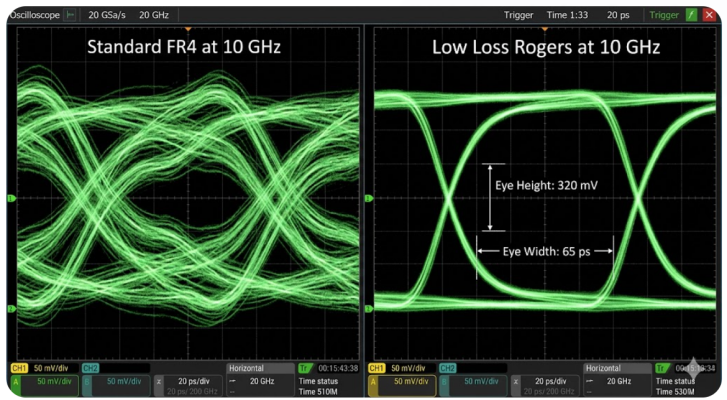This screenshot has width=727, height=400.
Task: Click the Eye Width: 65 ps annotation
Action: [546, 252]
